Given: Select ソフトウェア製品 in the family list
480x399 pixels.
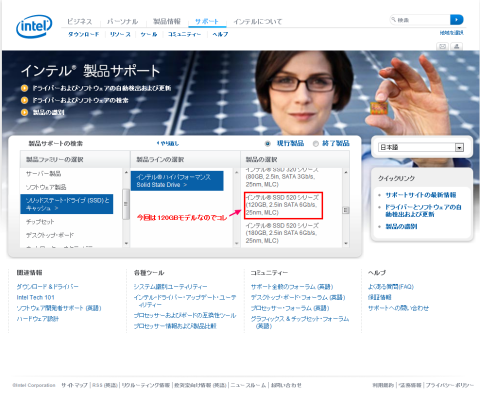Looking at the screenshot, I should [x=46, y=187].
